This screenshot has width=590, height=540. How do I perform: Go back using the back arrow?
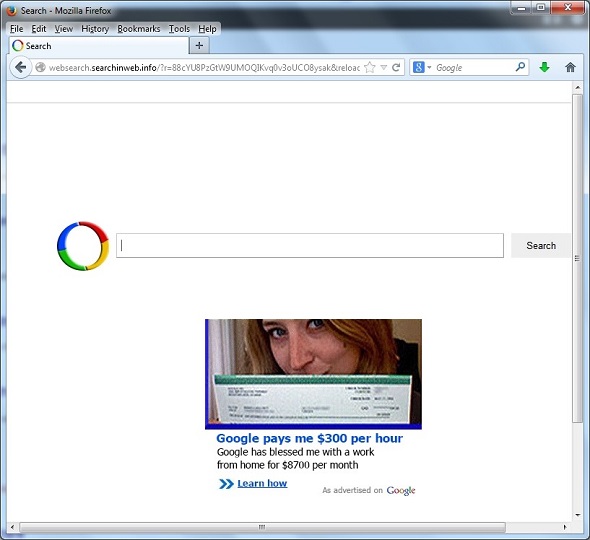[21, 68]
